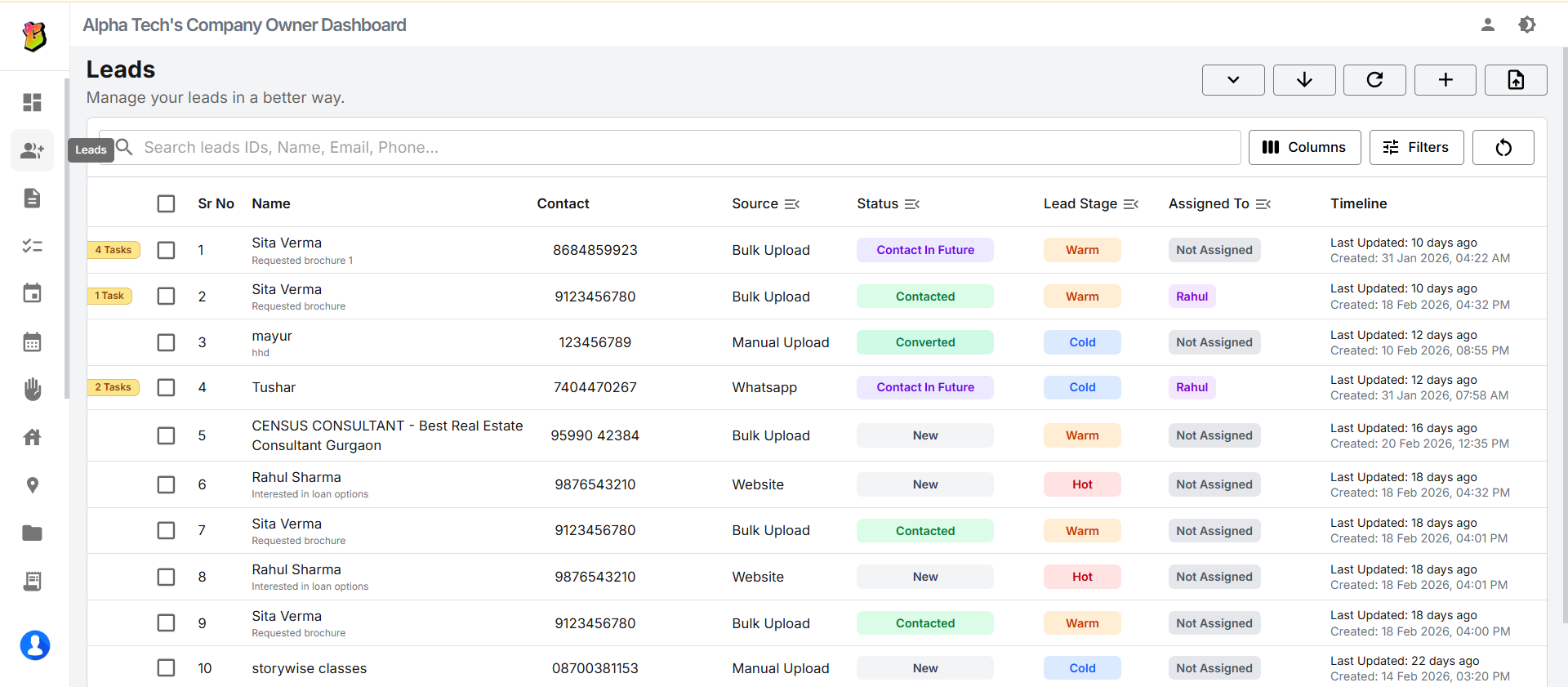The image size is (1568, 687).
Task: Click the Name column header
Action: coord(271,203)
